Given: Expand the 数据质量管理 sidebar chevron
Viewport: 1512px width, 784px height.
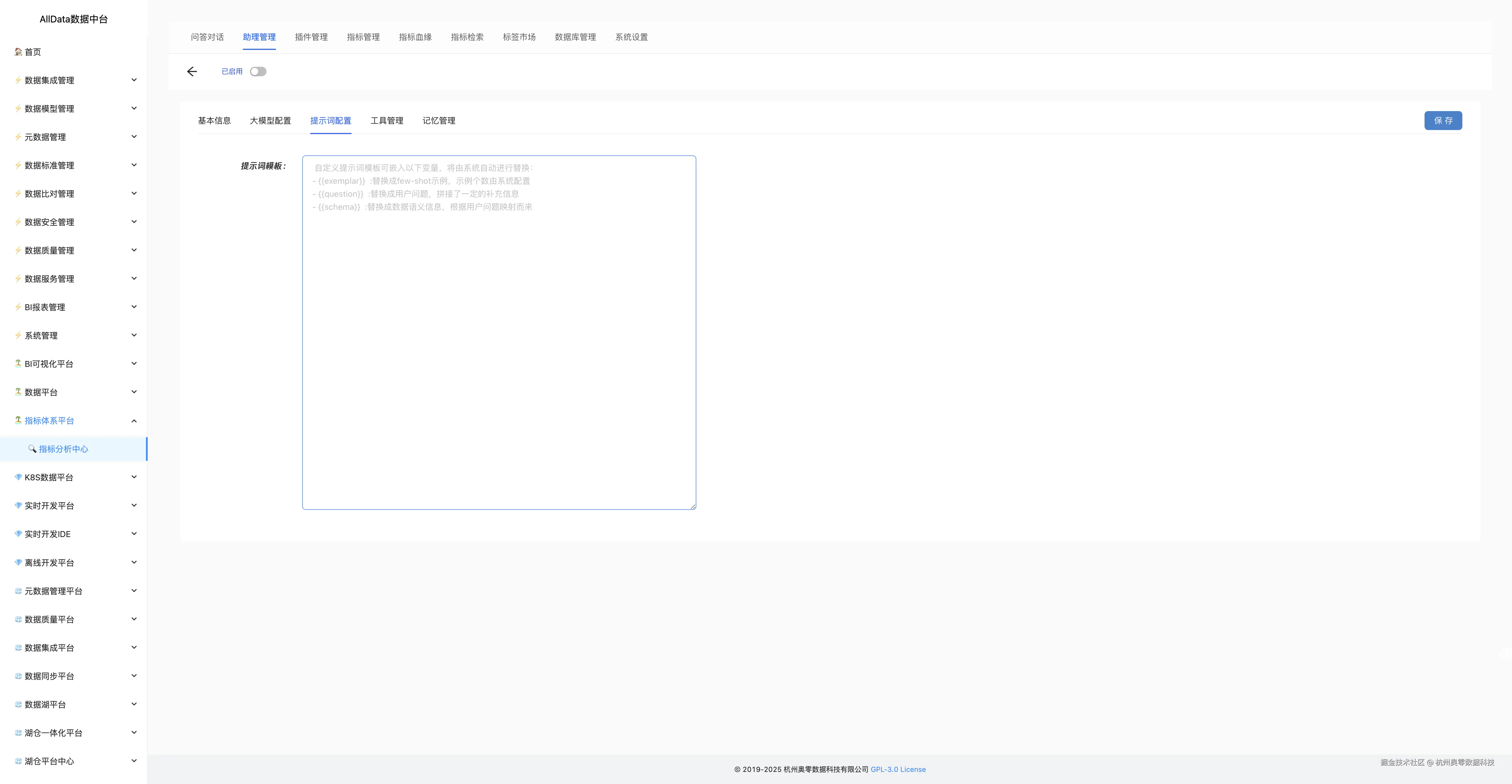Looking at the screenshot, I should click(134, 250).
